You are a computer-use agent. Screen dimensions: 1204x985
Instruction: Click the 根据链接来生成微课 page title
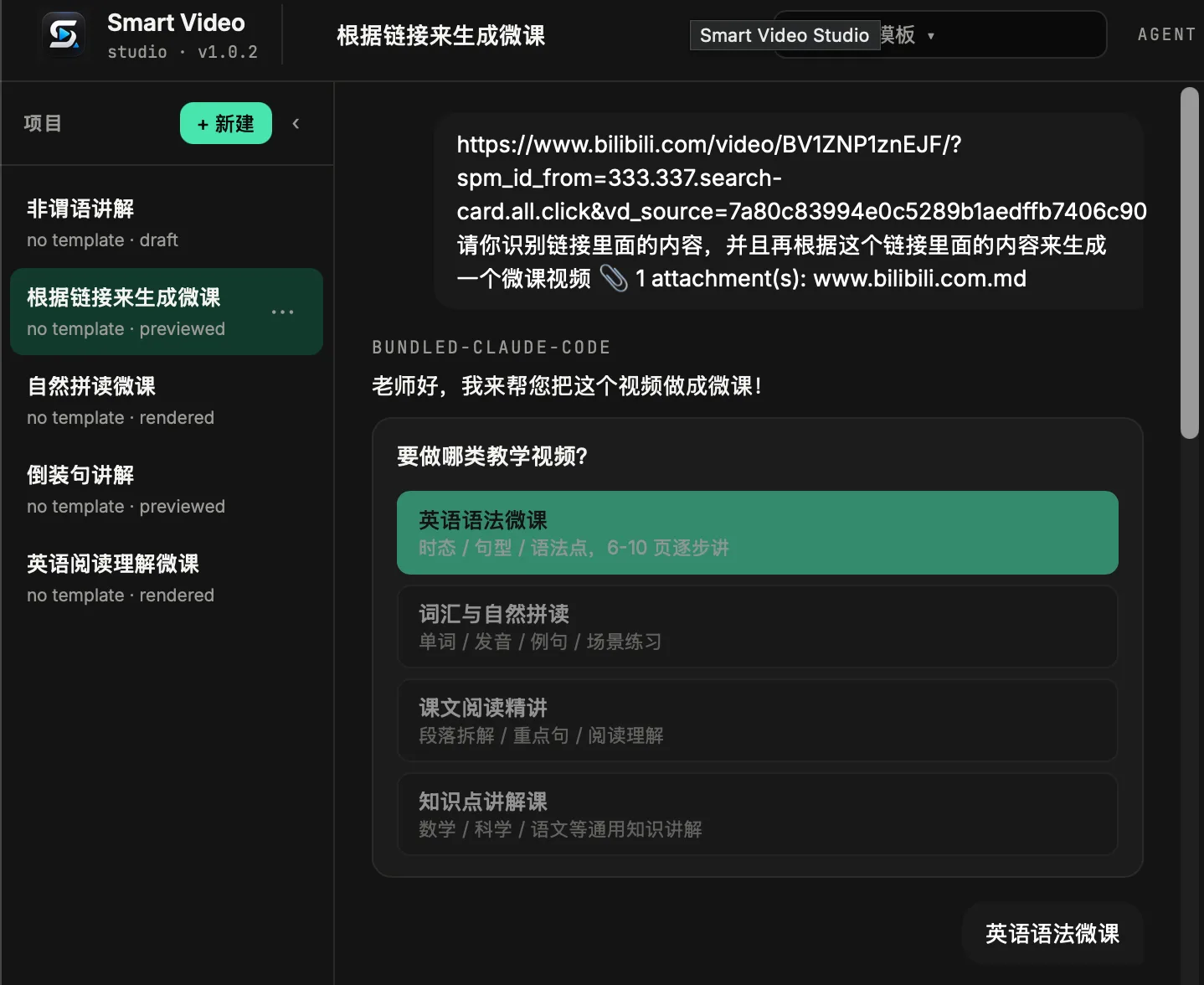440,35
